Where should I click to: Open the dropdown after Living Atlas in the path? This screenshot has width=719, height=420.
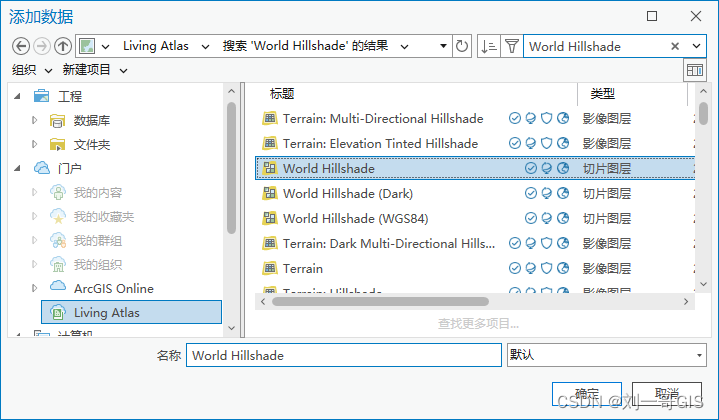[205, 46]
